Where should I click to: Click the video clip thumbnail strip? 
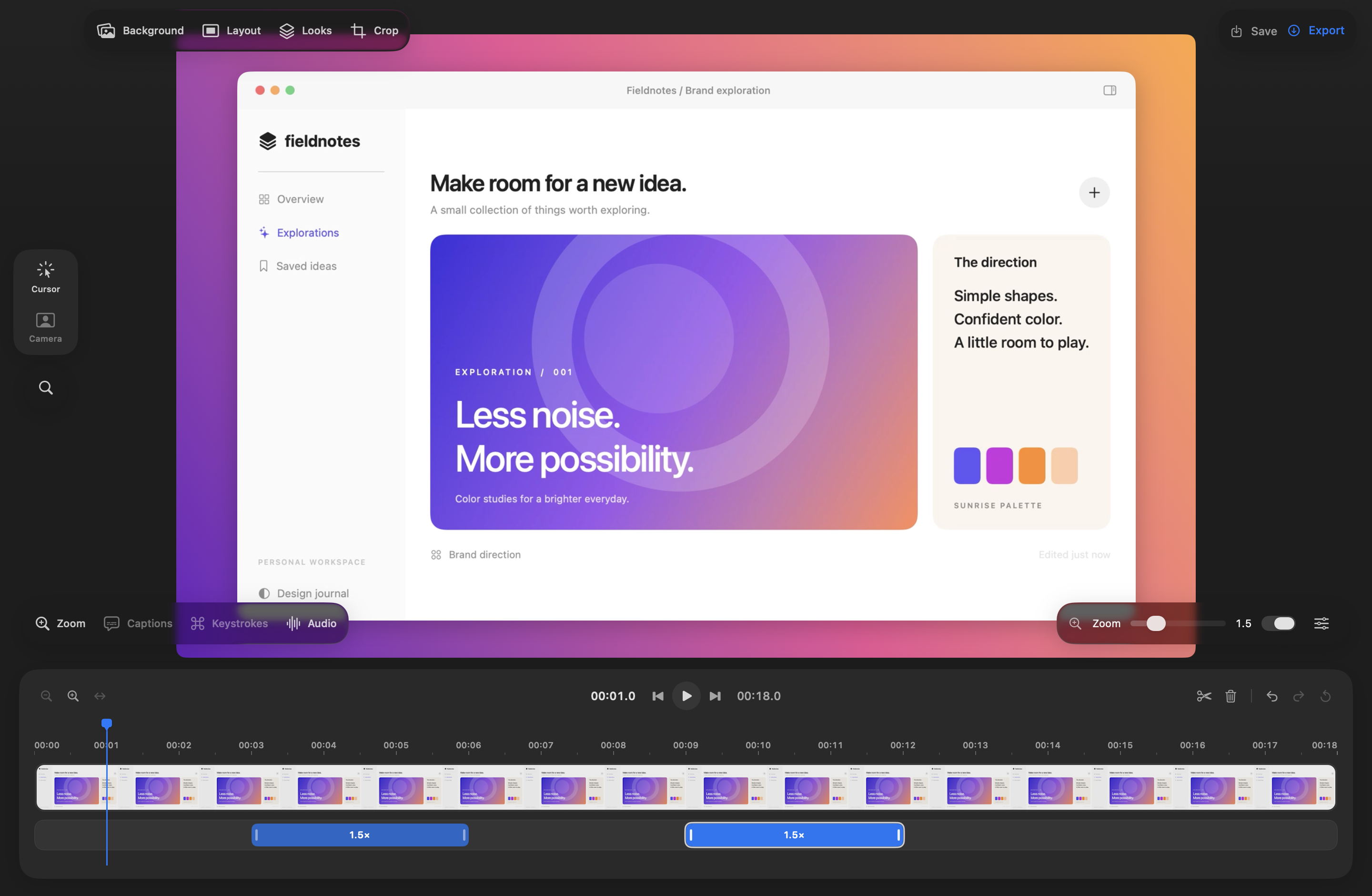click(x=686, y=787)
